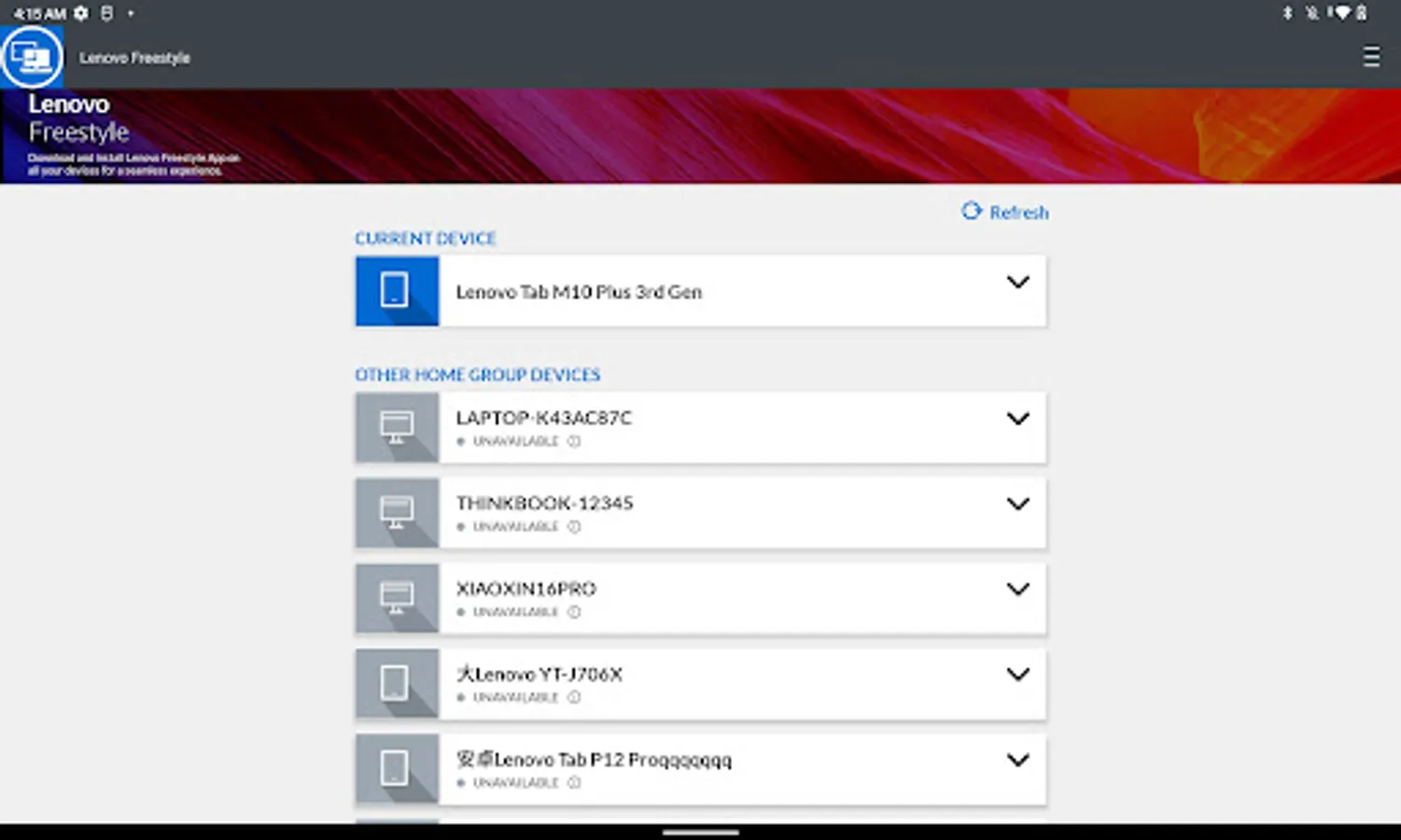The image size is (1401, 840).
Task: Tap the current device tablet icon
Action: (397, 291)
